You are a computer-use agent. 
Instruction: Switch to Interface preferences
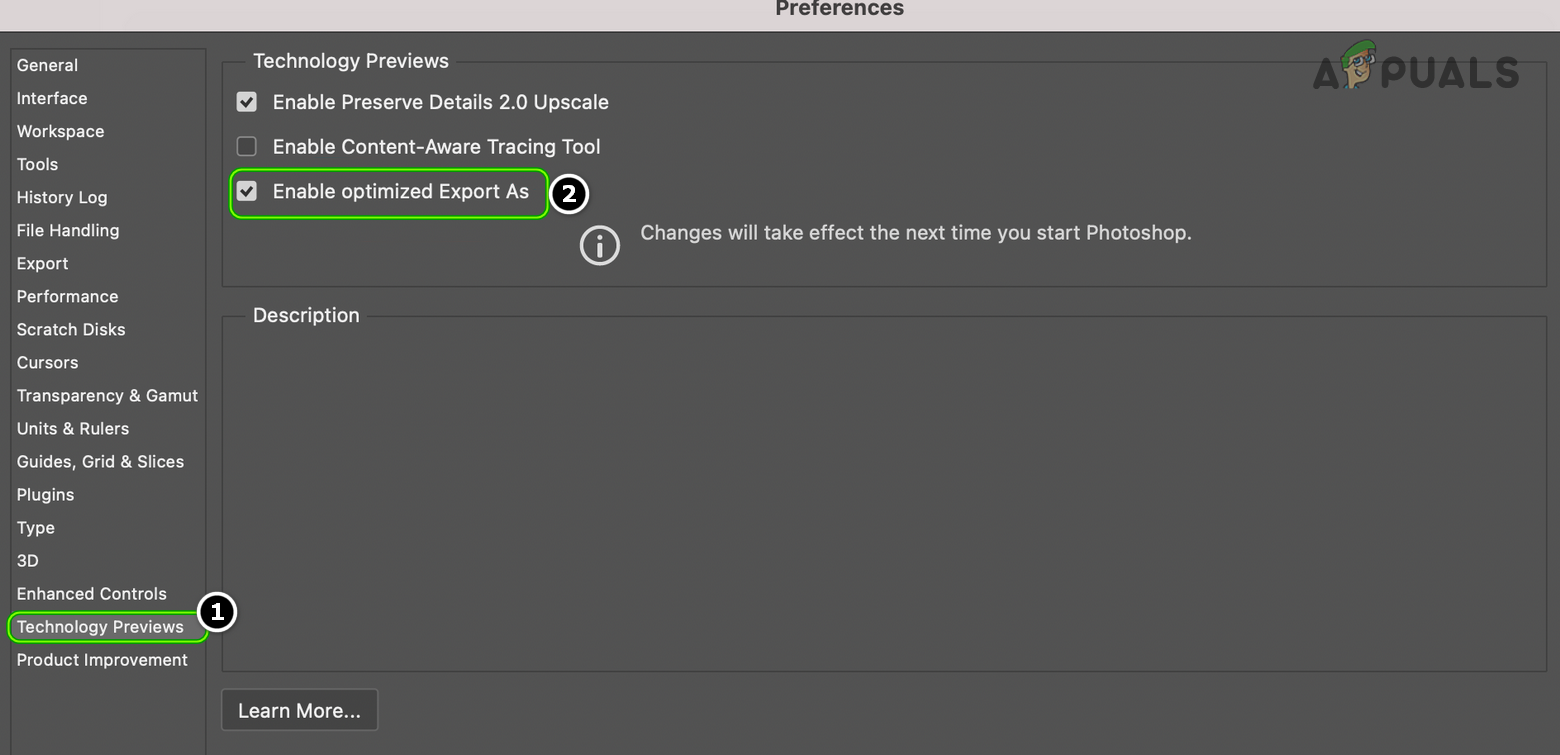point(52,98)
